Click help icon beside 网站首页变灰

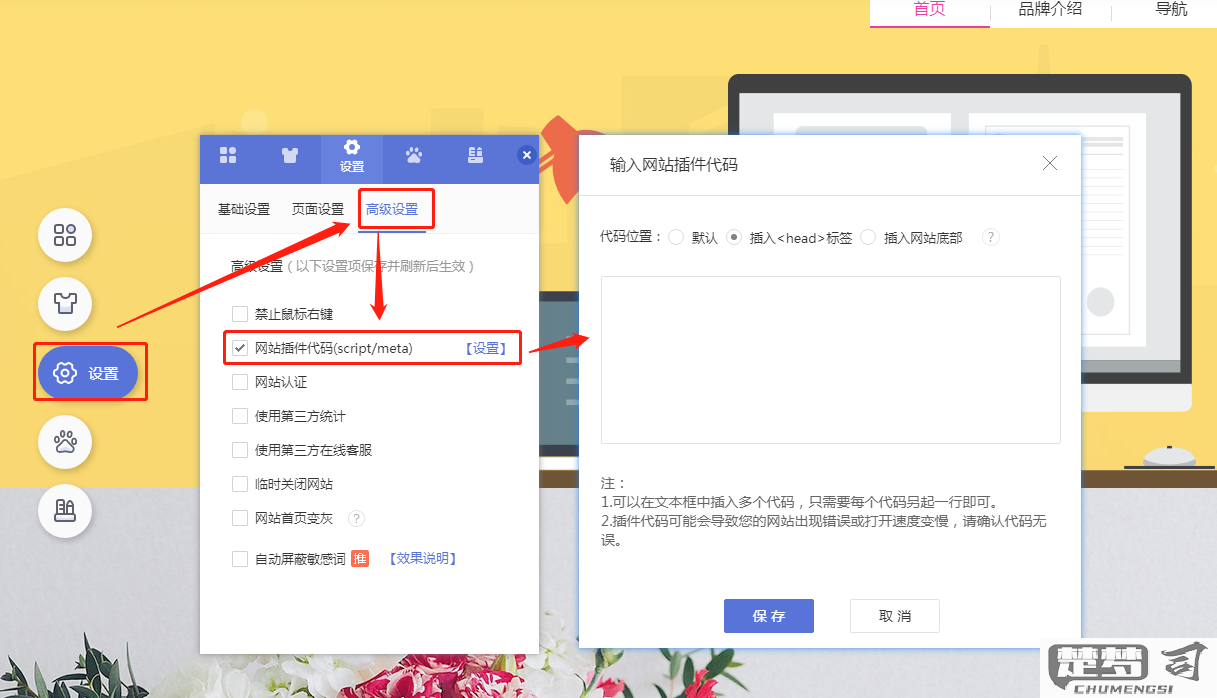(356, 518)
